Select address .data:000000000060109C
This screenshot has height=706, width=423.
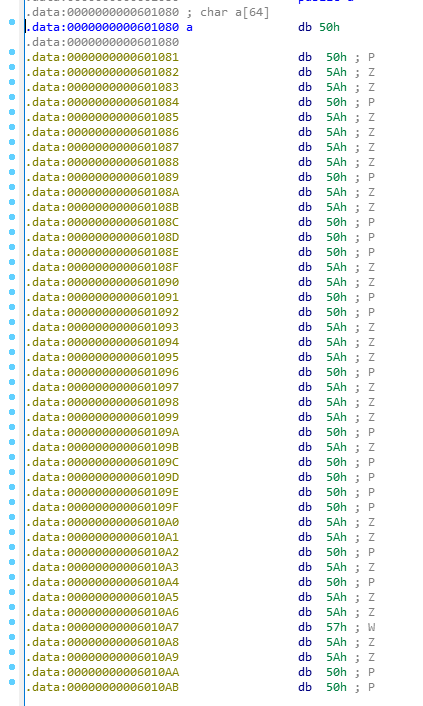pos(102,462)
